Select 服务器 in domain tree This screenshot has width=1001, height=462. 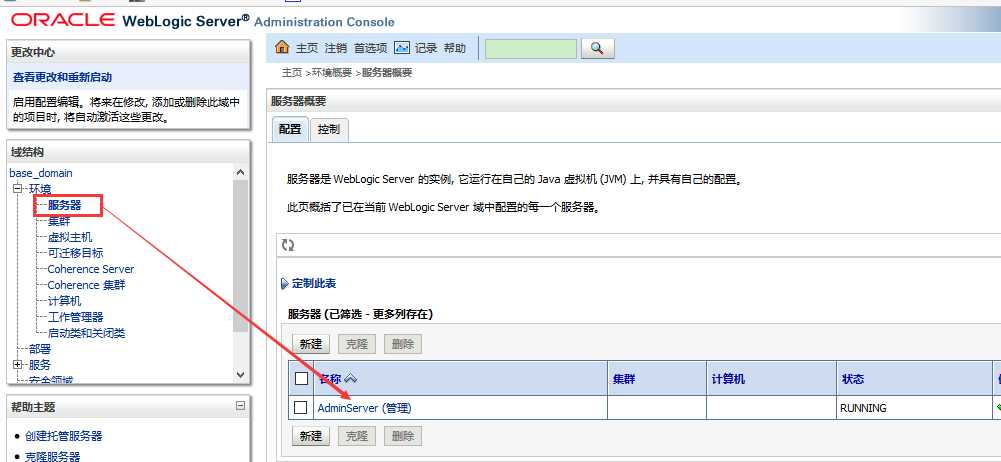tap(64, 205)
